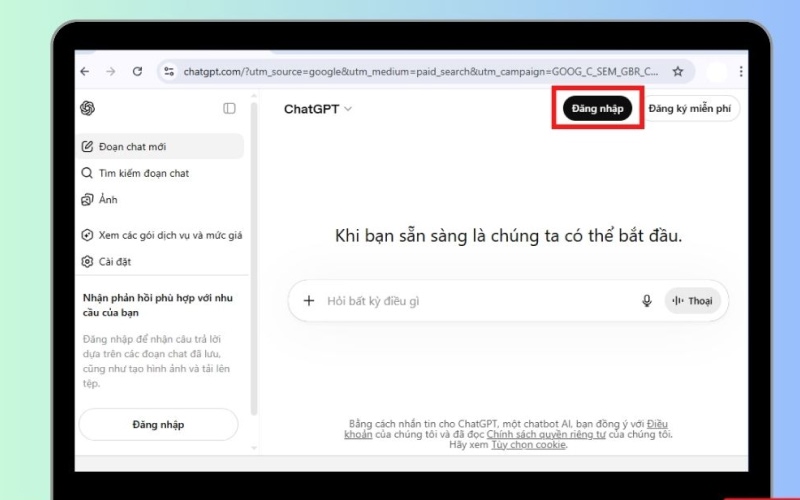
Task: Open Chính sách quyền riêng tư link
Action: (546, 434)
